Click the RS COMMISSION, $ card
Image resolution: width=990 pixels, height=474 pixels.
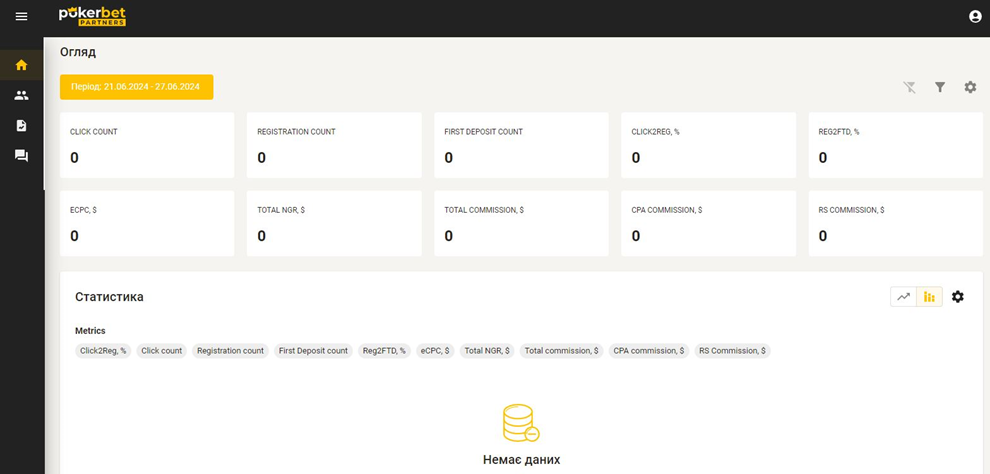(x=896, y=223)
